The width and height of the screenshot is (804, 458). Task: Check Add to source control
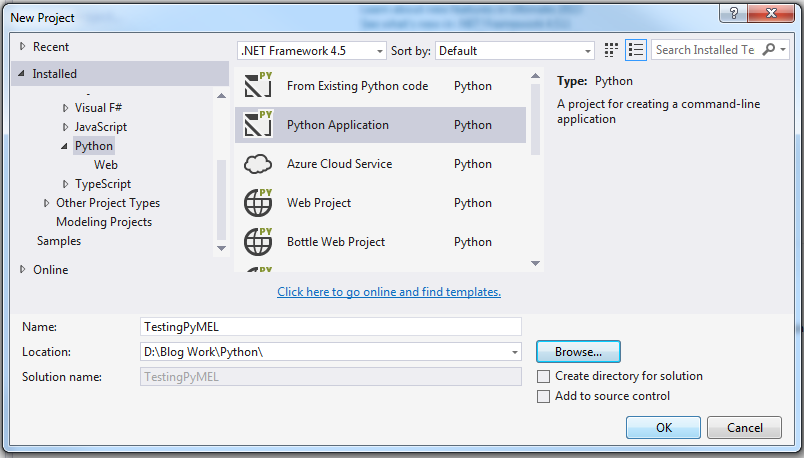(544, 396)
